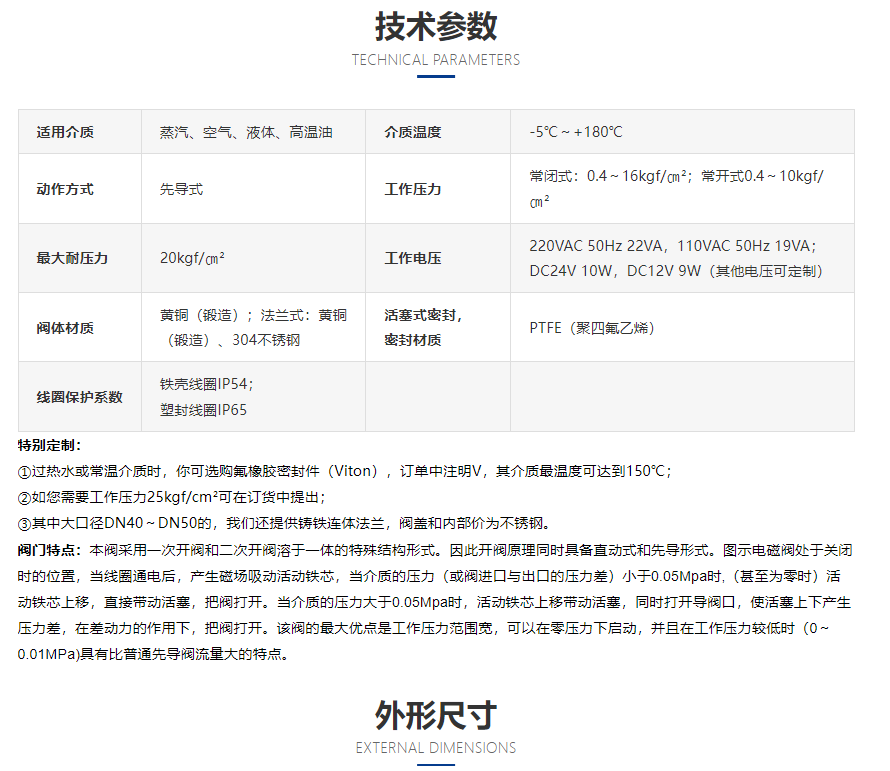The image size is (890, 771).
Task: Select the 线圈保护系数 label cell
Action: 79,397
